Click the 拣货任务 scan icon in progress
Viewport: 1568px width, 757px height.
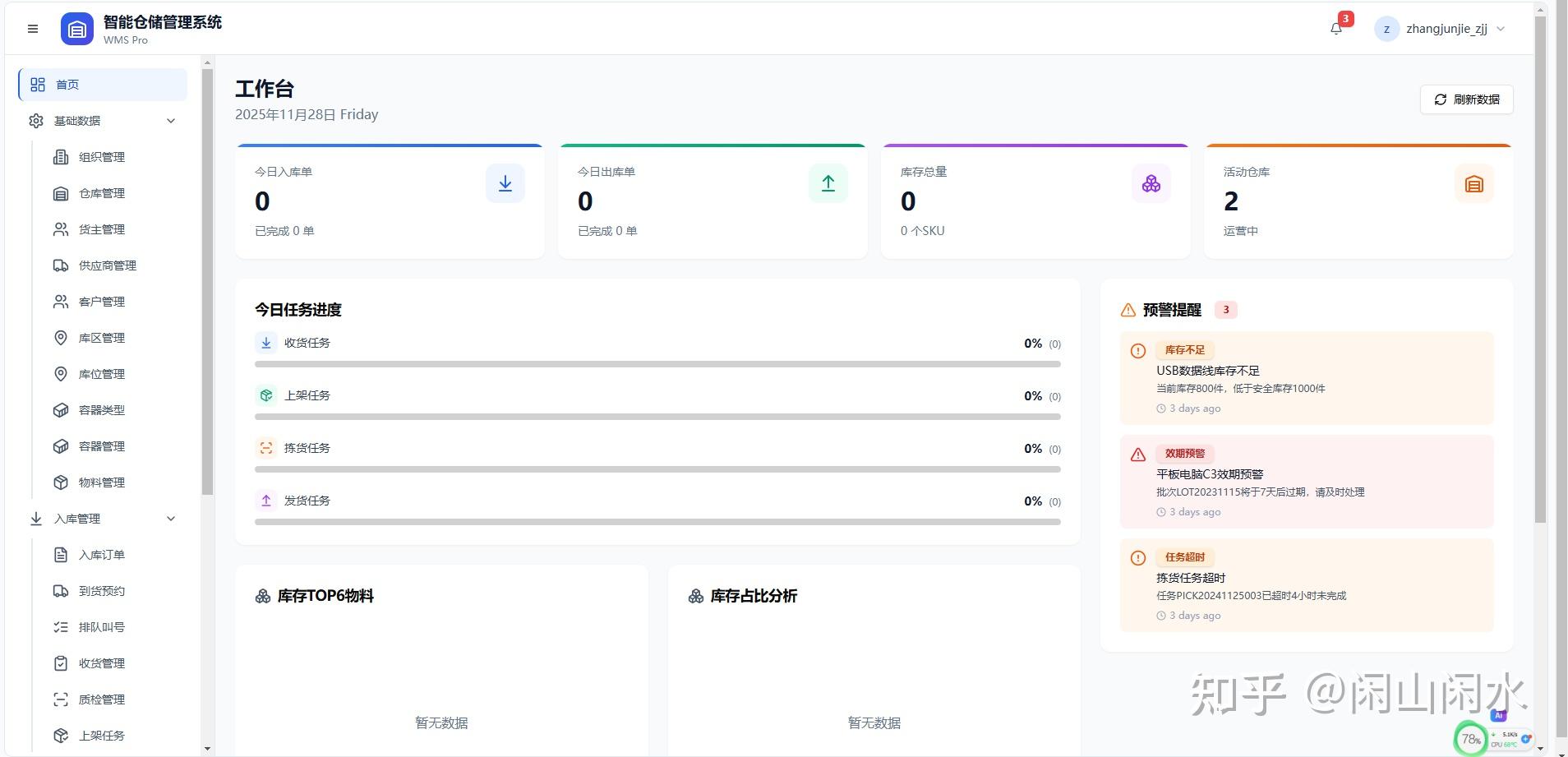(266, 448)
